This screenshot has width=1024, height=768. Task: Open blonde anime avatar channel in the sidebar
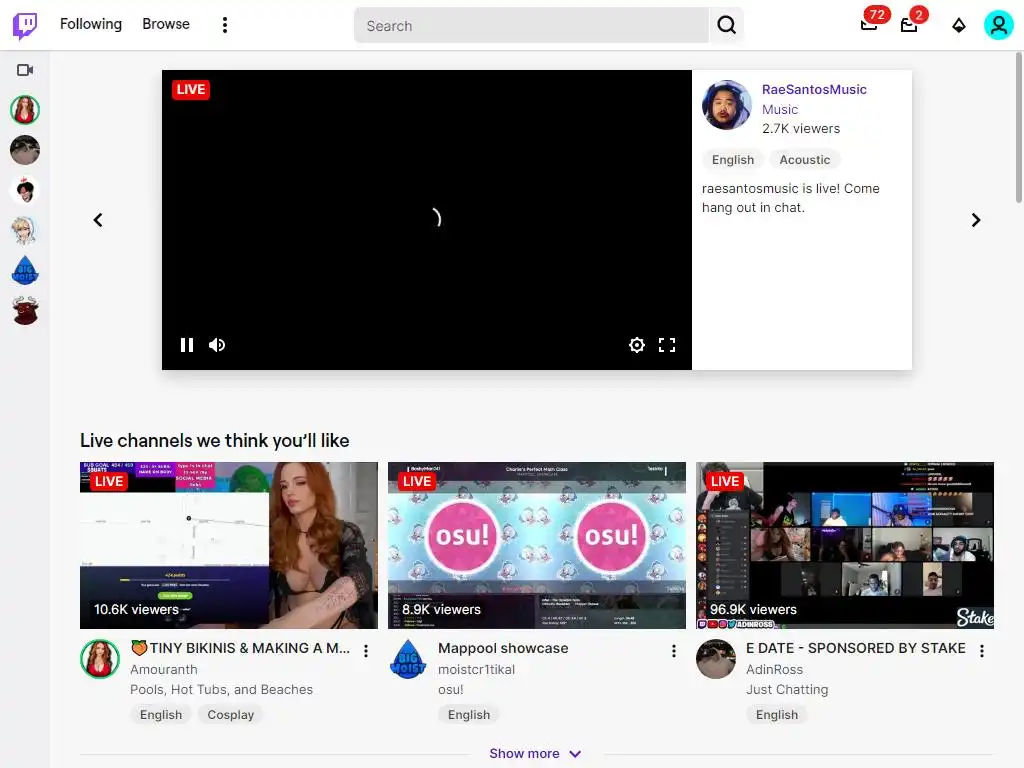[25, 231]
